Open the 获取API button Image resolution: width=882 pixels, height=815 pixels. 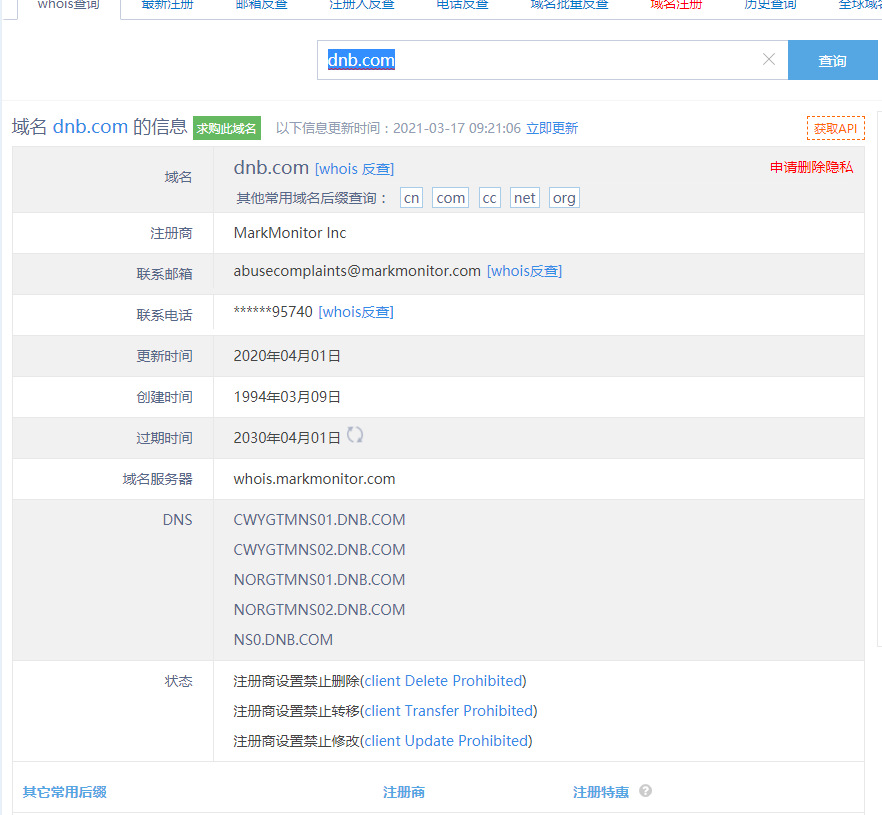835,128
